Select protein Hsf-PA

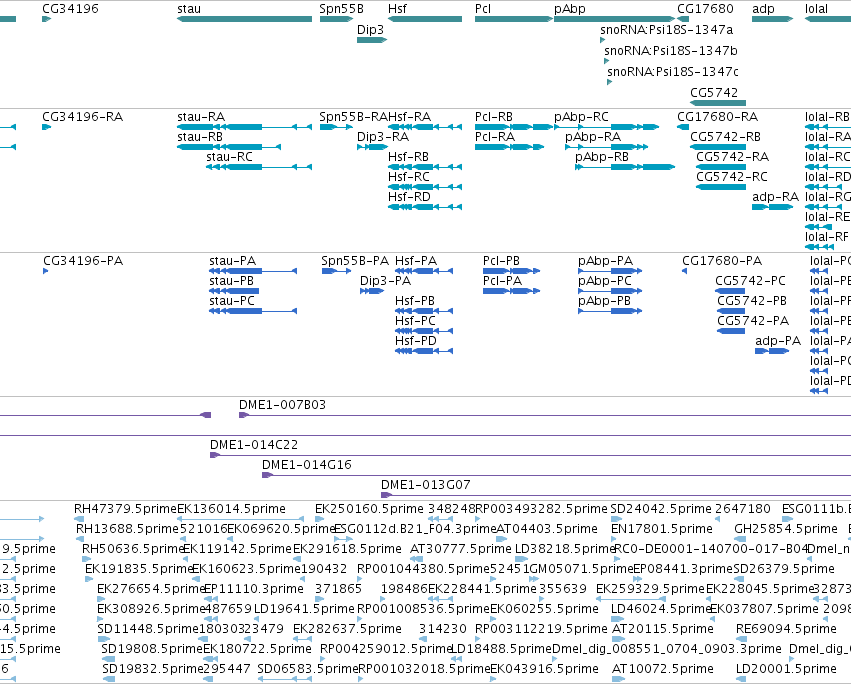point(416,261)
